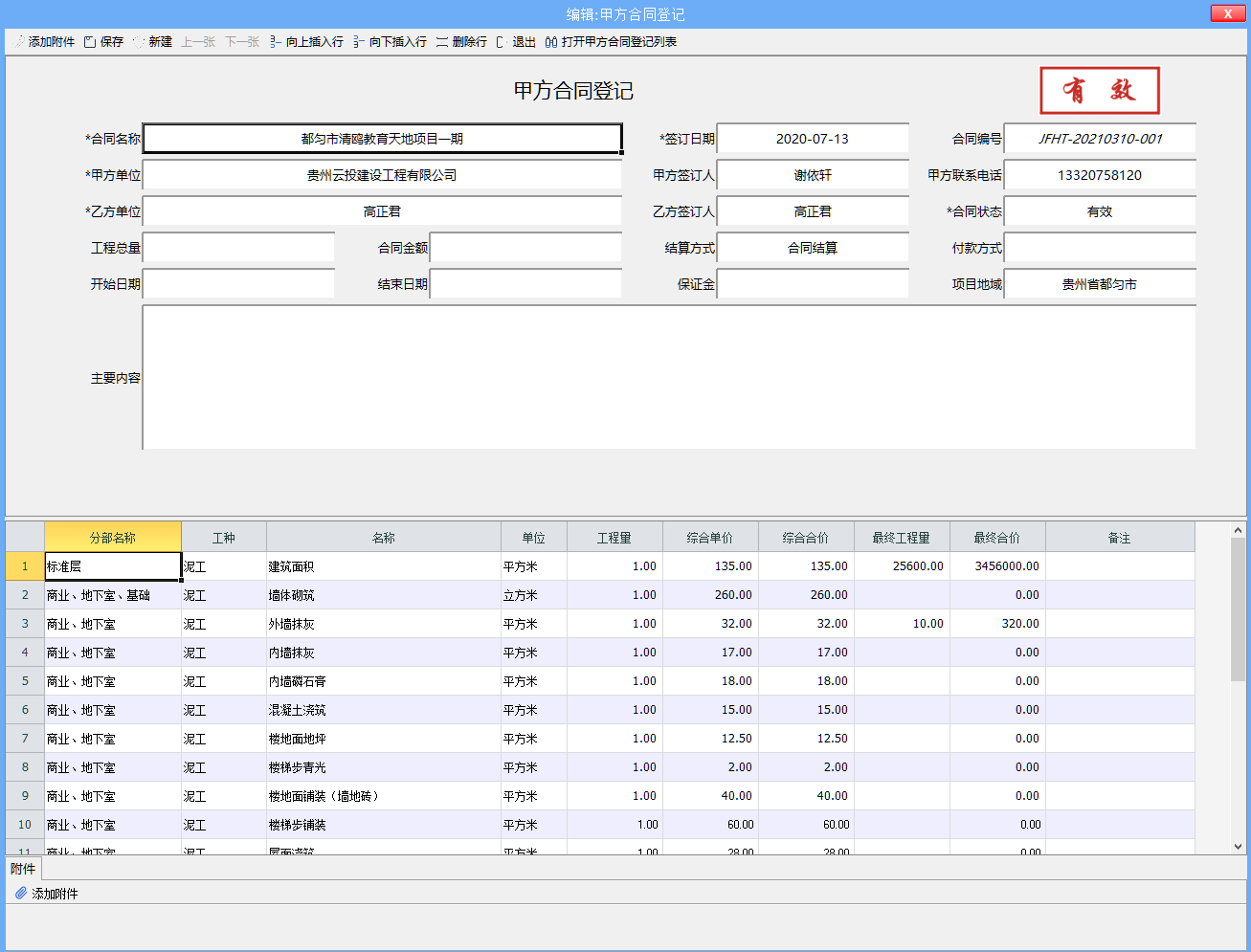This screenshot has height=952, width=1251.
Task: Click the 项目地域 field 贵州省都匀市
Action: click(1100, 284)
